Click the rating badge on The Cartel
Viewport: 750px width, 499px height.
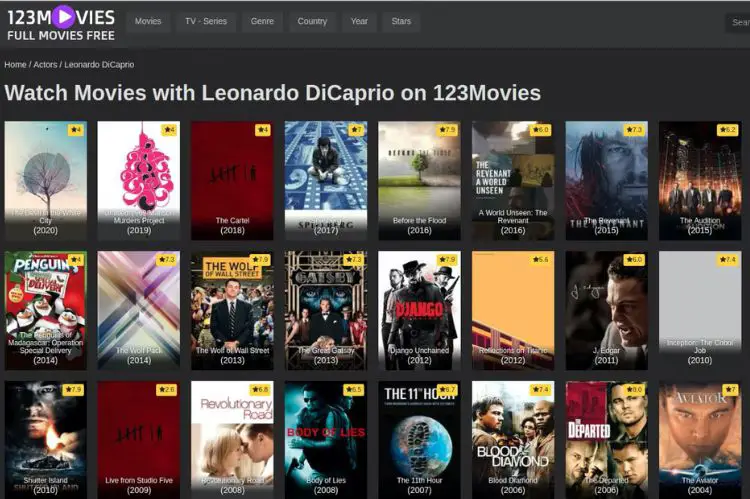coord(263,130)
